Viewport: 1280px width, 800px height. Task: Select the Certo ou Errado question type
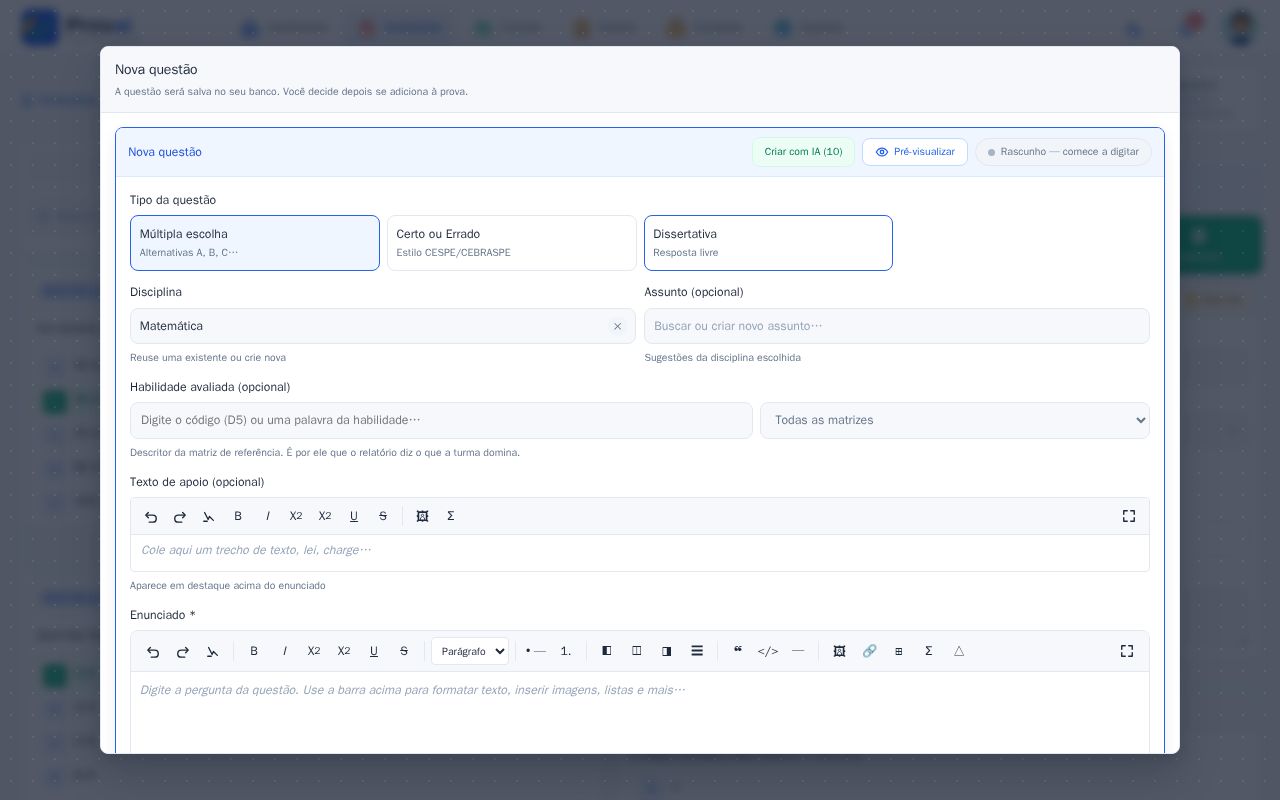tap(512, 243)
